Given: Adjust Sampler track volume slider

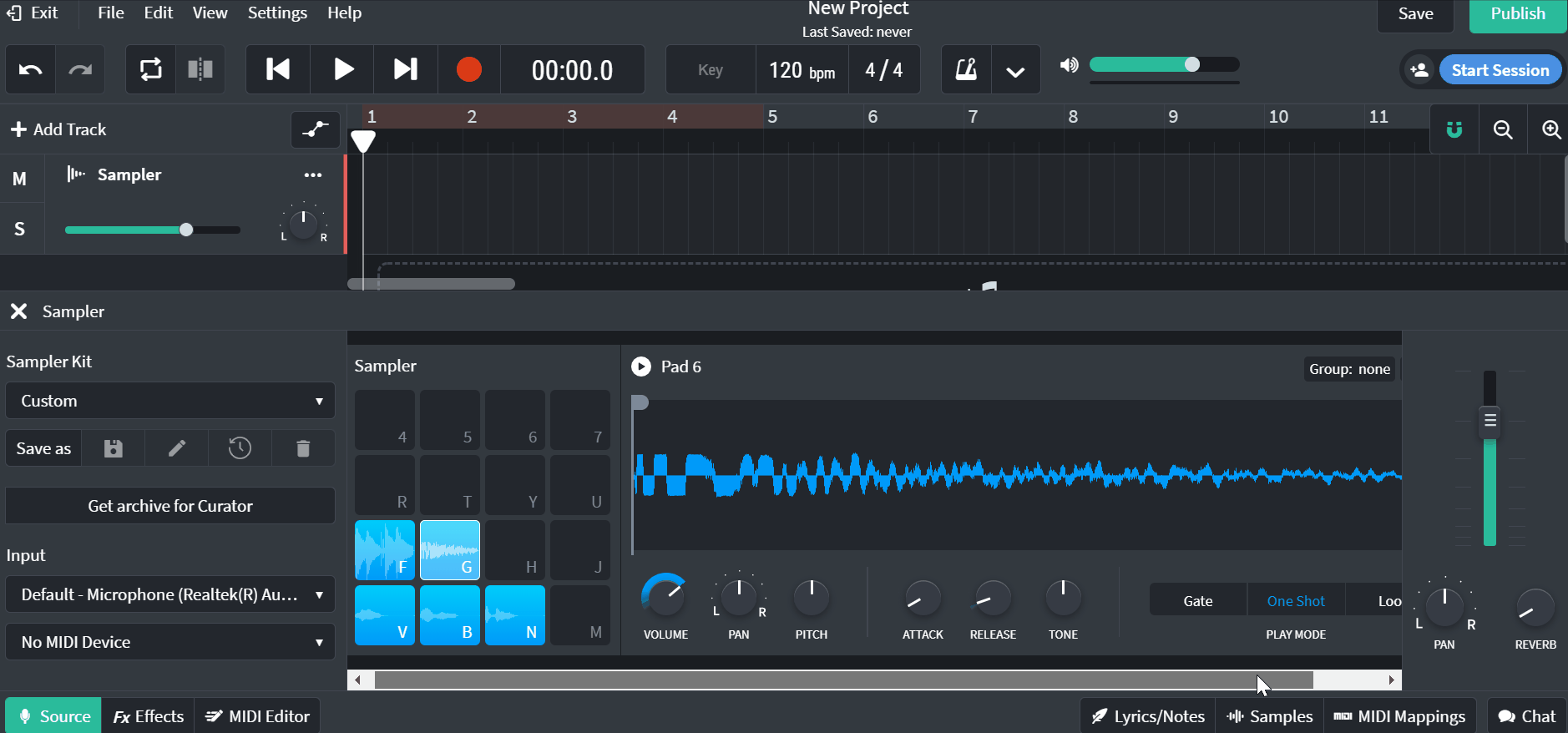Looking at the screenshot, I should (x=152, y=230).
